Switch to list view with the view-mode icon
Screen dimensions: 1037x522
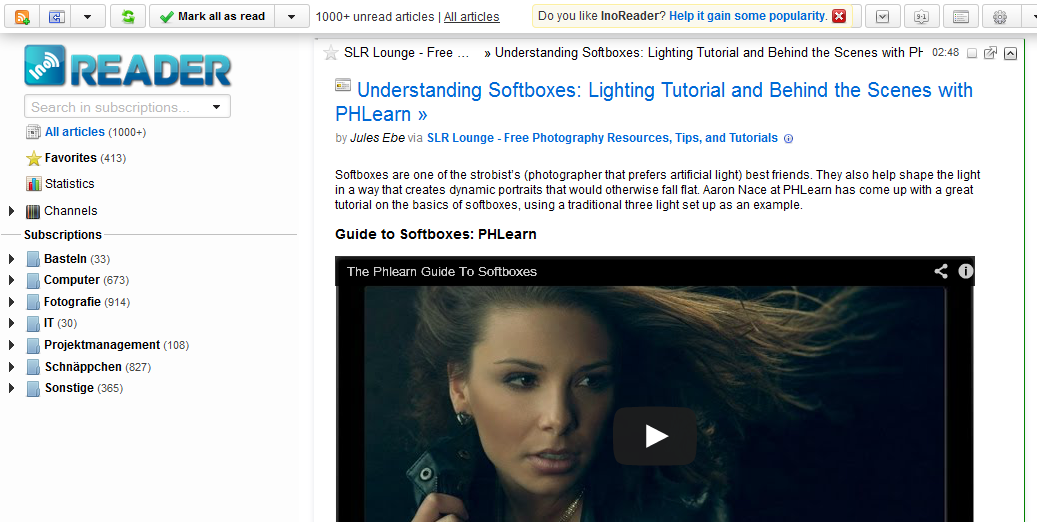[x=961, y=17]
